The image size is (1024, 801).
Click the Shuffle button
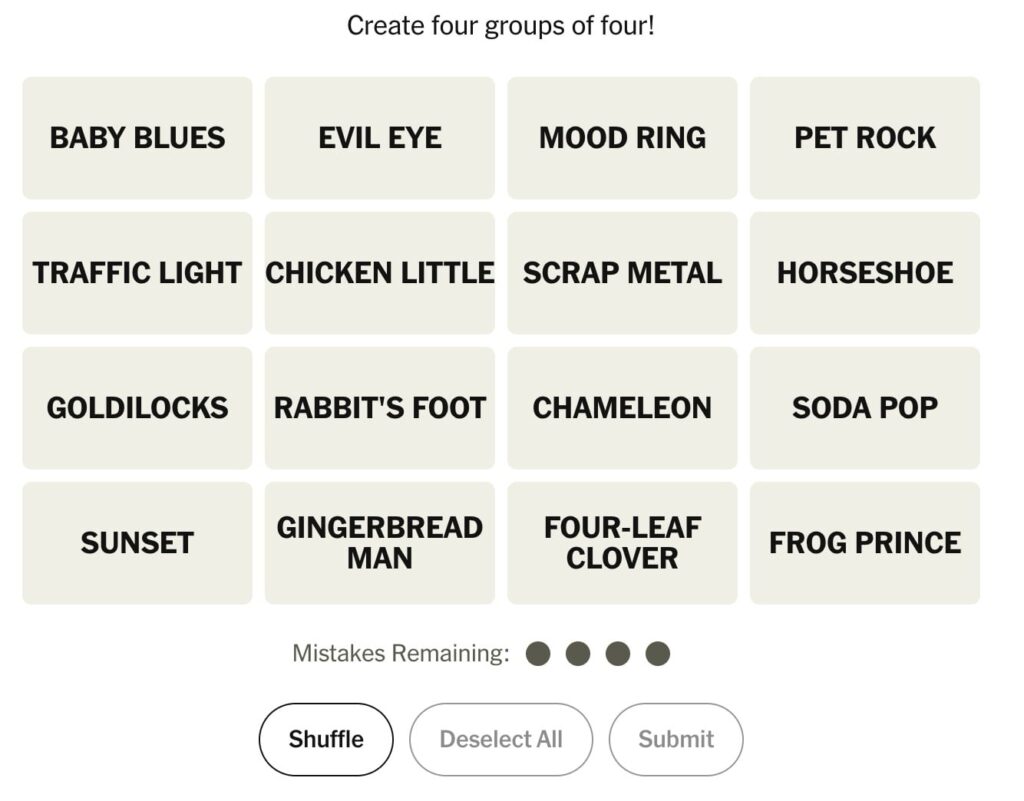326,740
